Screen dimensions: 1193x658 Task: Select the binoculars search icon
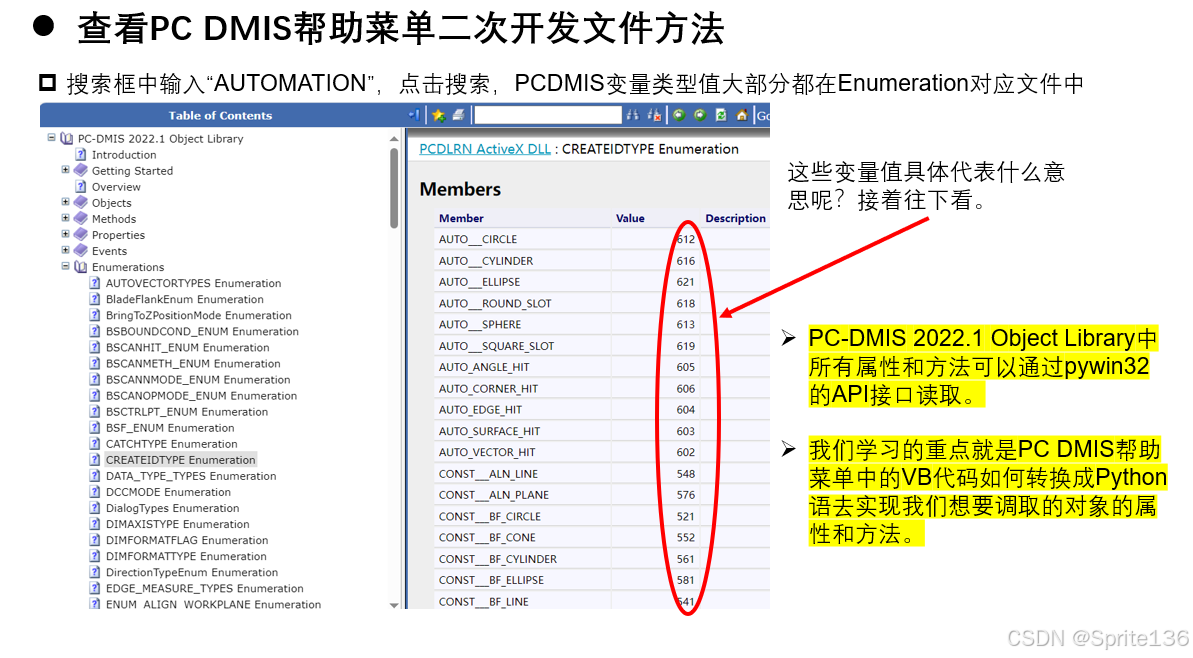pyautogui.click(x=633, y=114)
